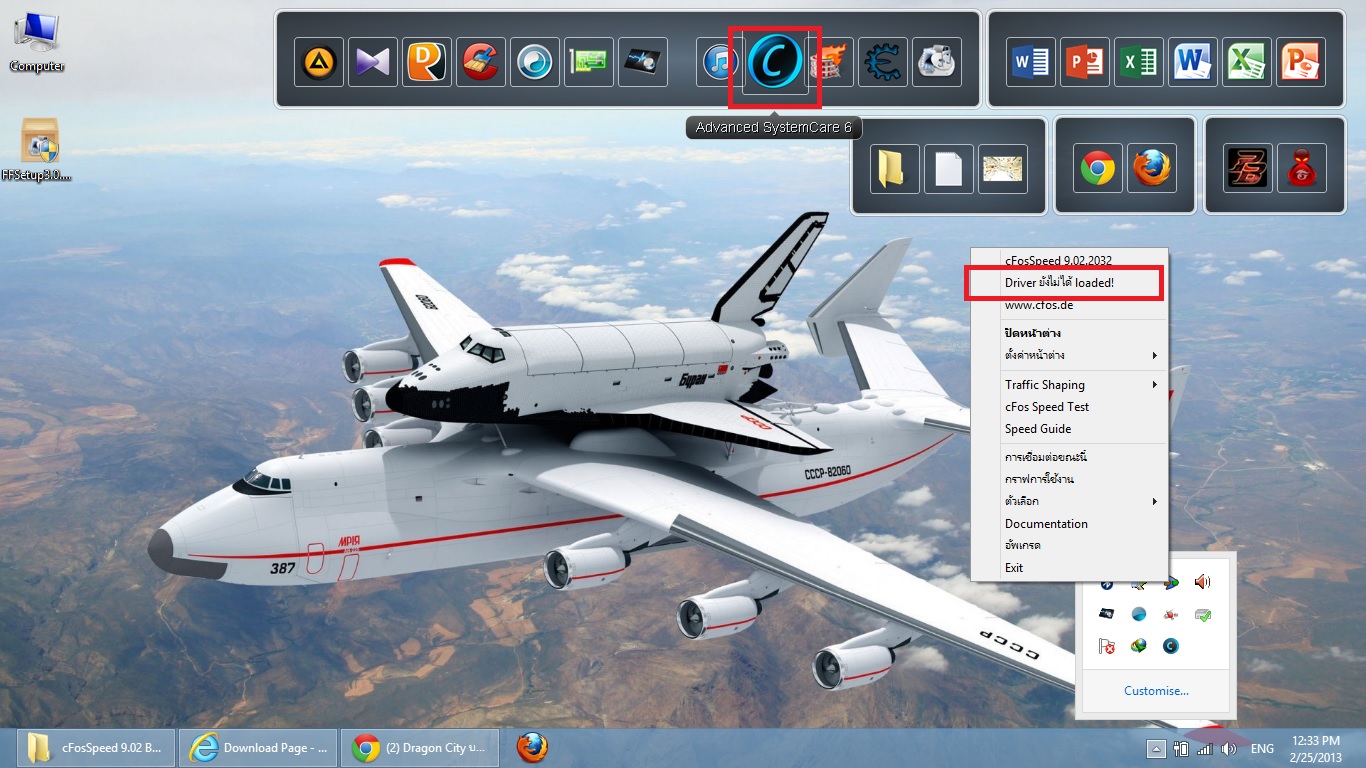The image size is (1366, 768).
Task: Click the red speaker icon in tray popup
Action: coord(1202,582)
